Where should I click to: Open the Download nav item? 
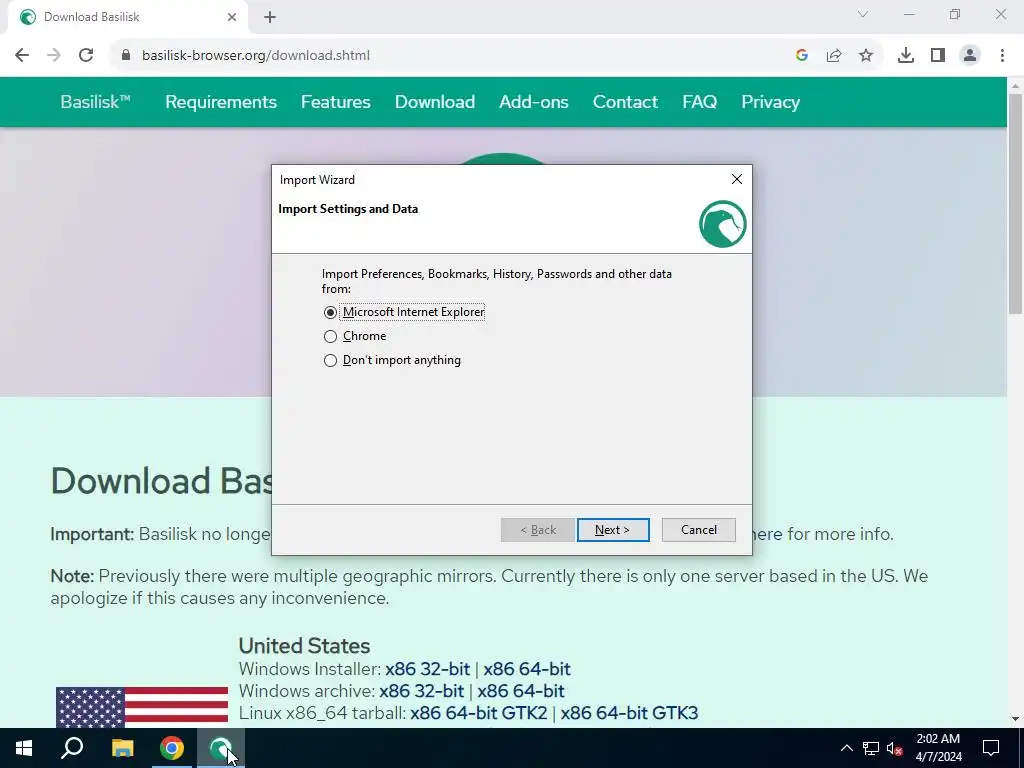pyautogui.click(x=435, y=102)
